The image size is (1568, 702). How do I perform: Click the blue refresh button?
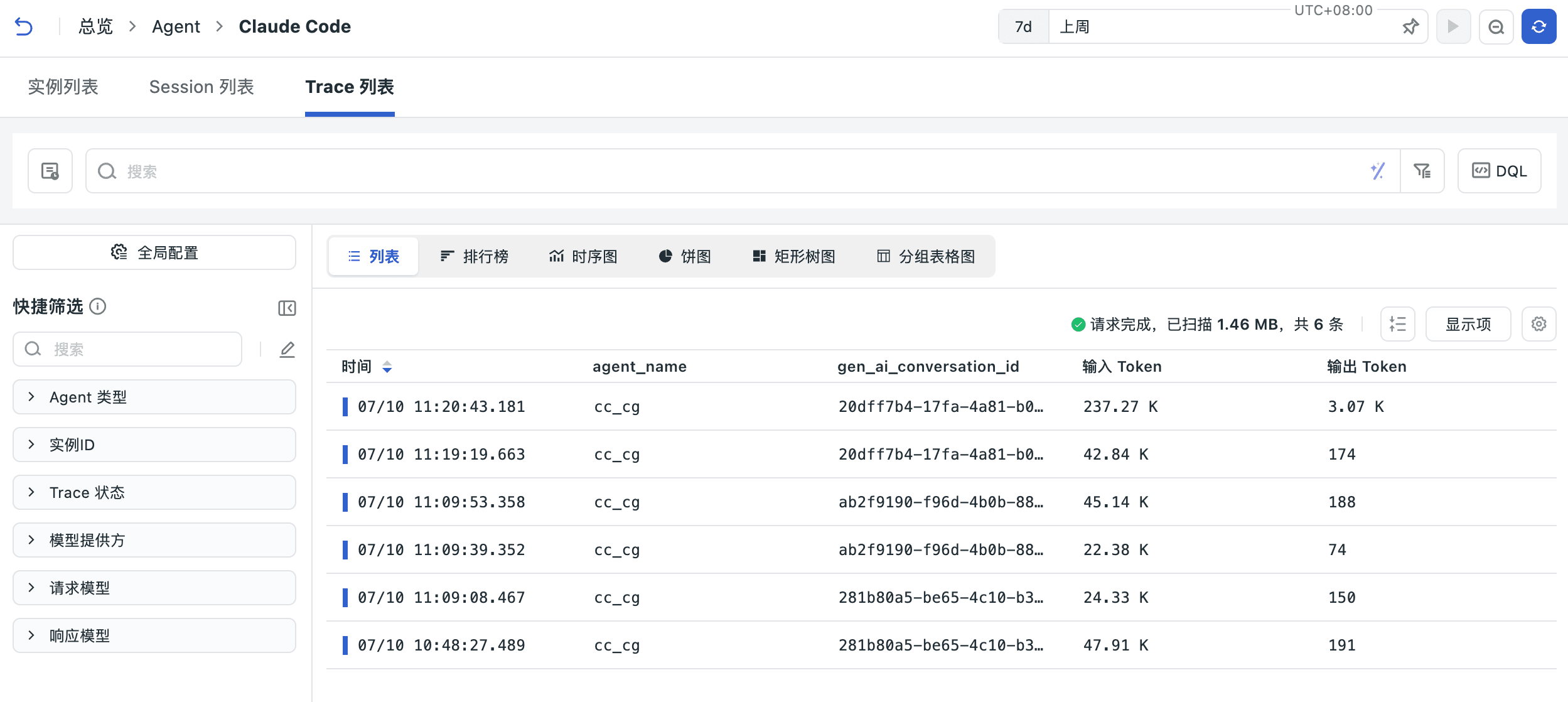click(1538, 26)
